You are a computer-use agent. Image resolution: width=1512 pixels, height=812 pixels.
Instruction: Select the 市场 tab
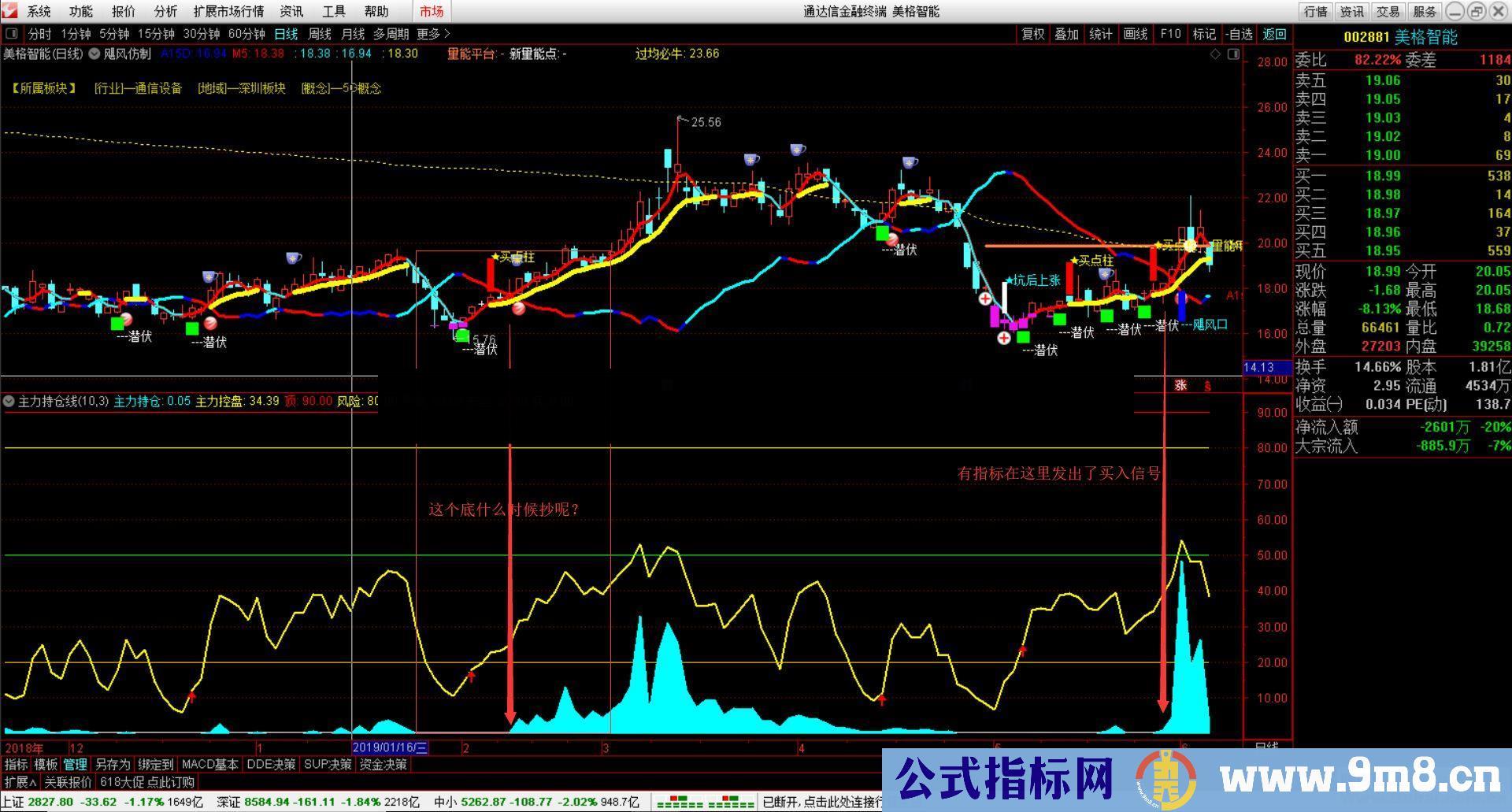[432, 11]
